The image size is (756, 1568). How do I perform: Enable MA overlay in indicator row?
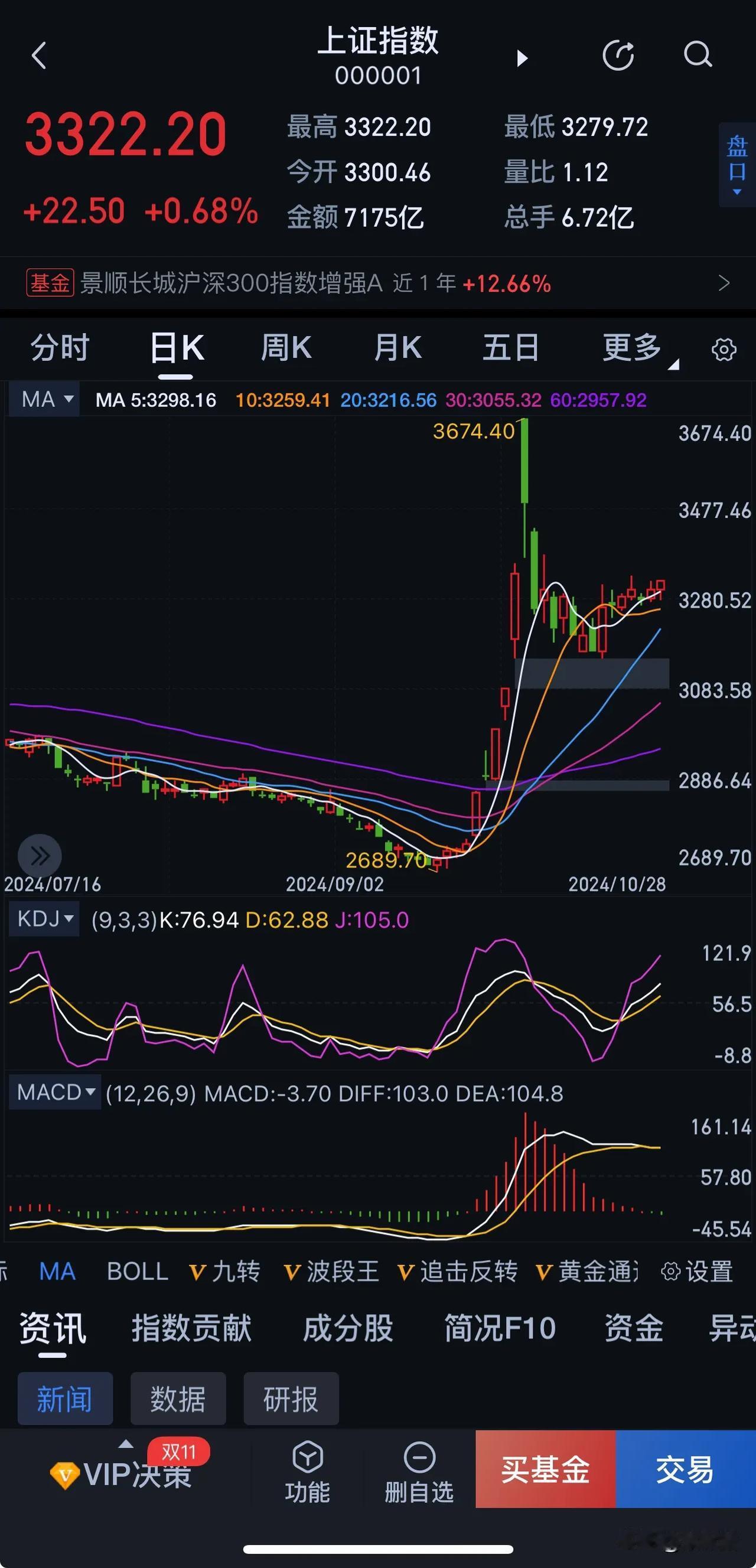click(x=57, y=1272)
